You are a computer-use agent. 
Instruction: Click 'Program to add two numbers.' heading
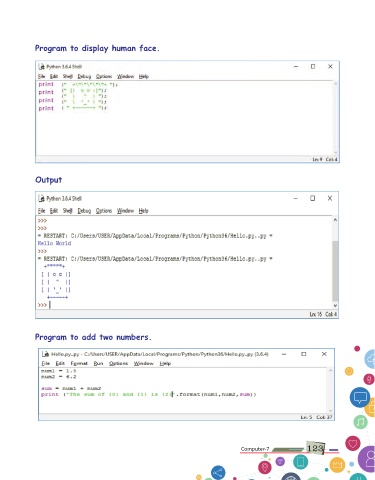click(93, 337)
